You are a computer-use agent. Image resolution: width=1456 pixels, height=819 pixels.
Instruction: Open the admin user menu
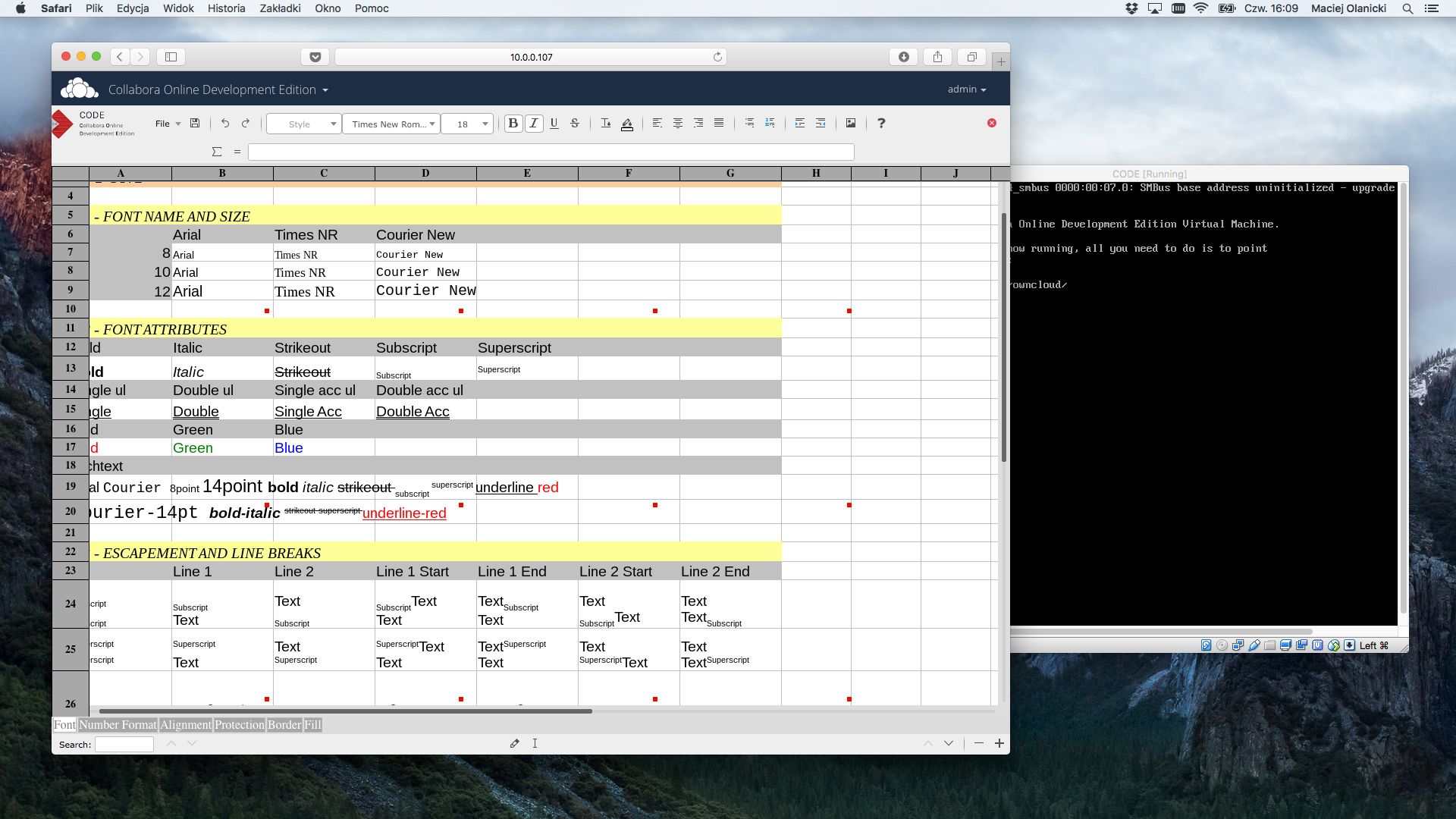pos(967,89)
